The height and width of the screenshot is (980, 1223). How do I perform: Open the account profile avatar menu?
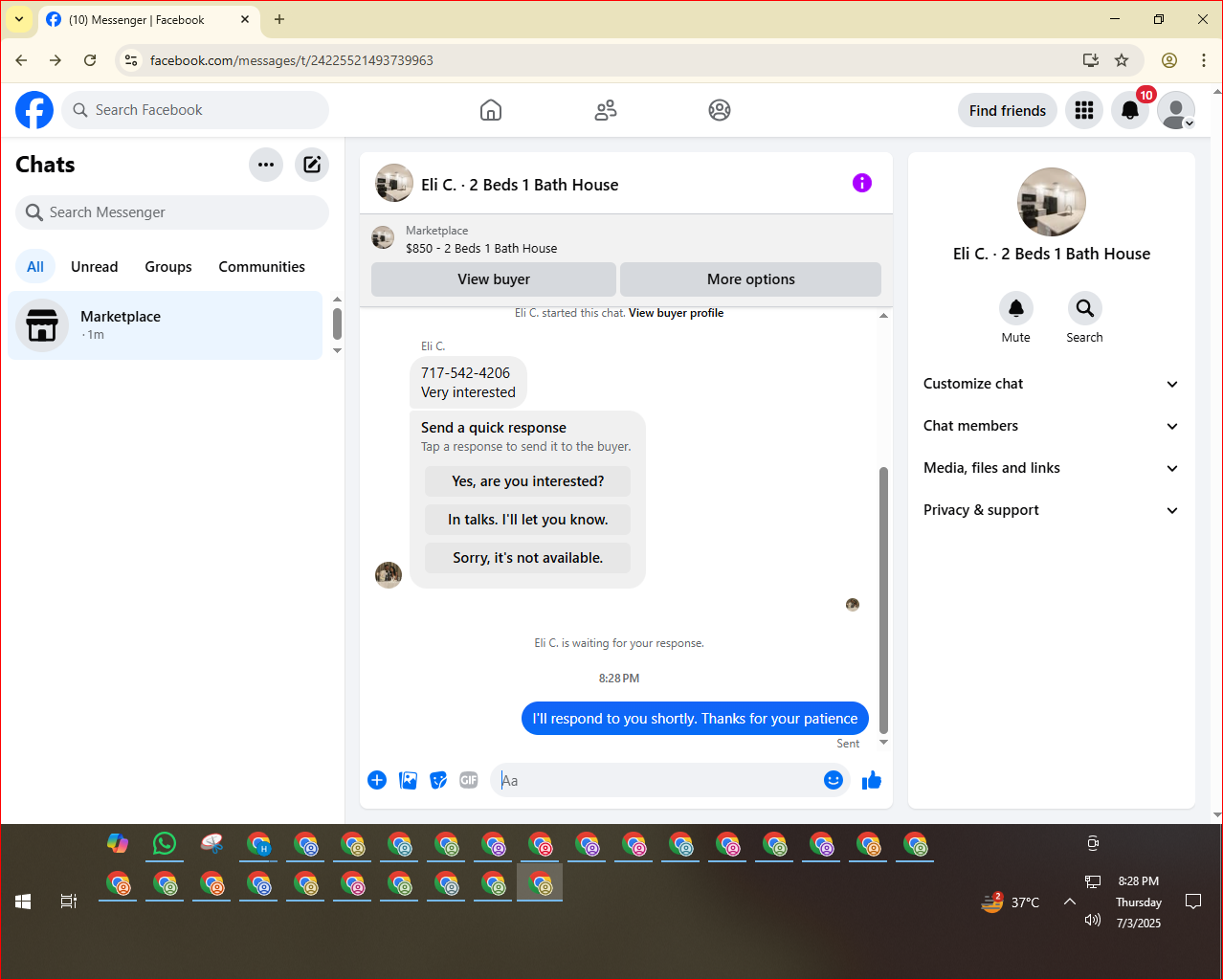point(1176,110)
